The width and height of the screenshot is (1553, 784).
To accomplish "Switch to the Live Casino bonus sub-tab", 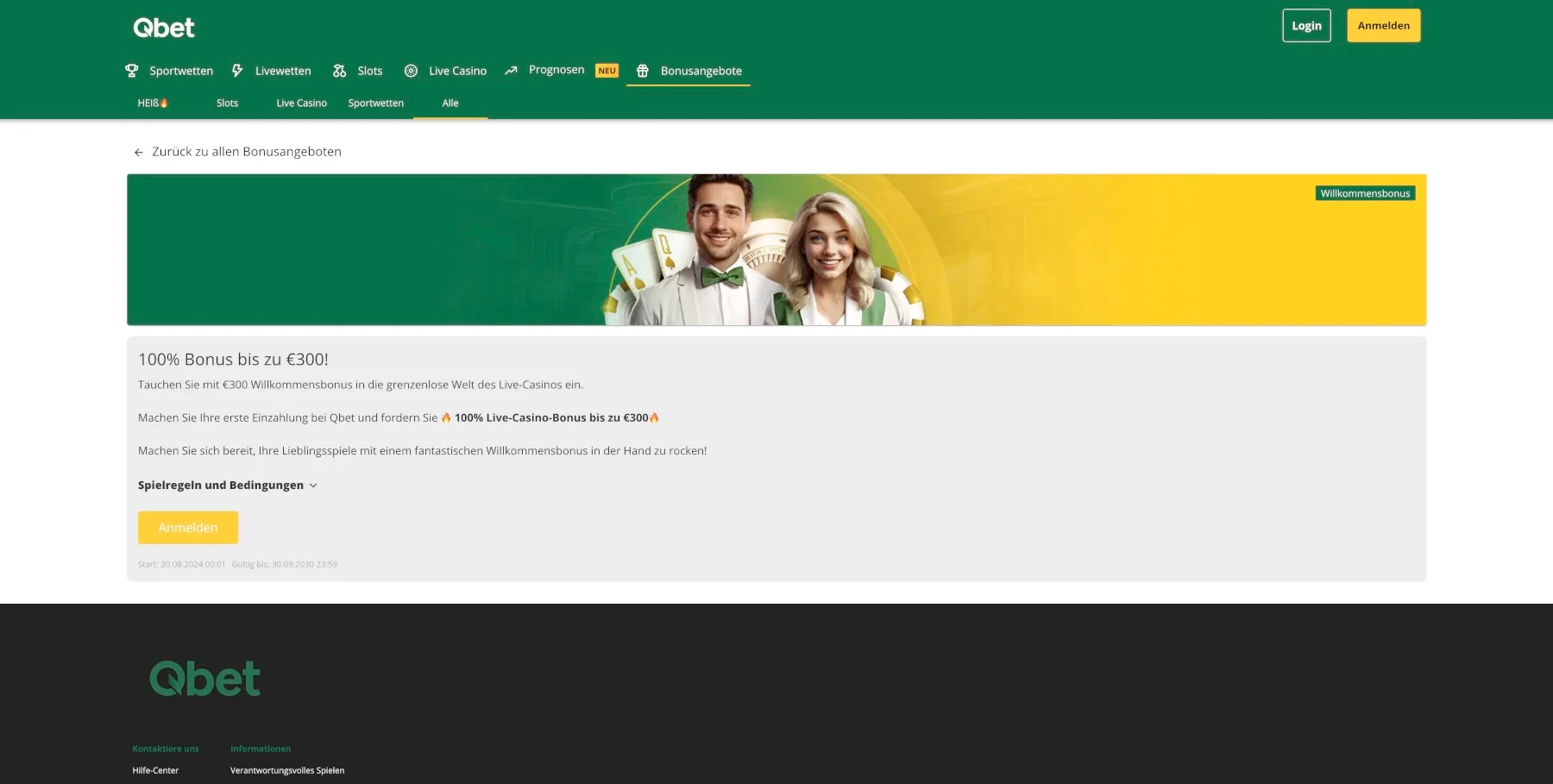I will tap(302, 103).
